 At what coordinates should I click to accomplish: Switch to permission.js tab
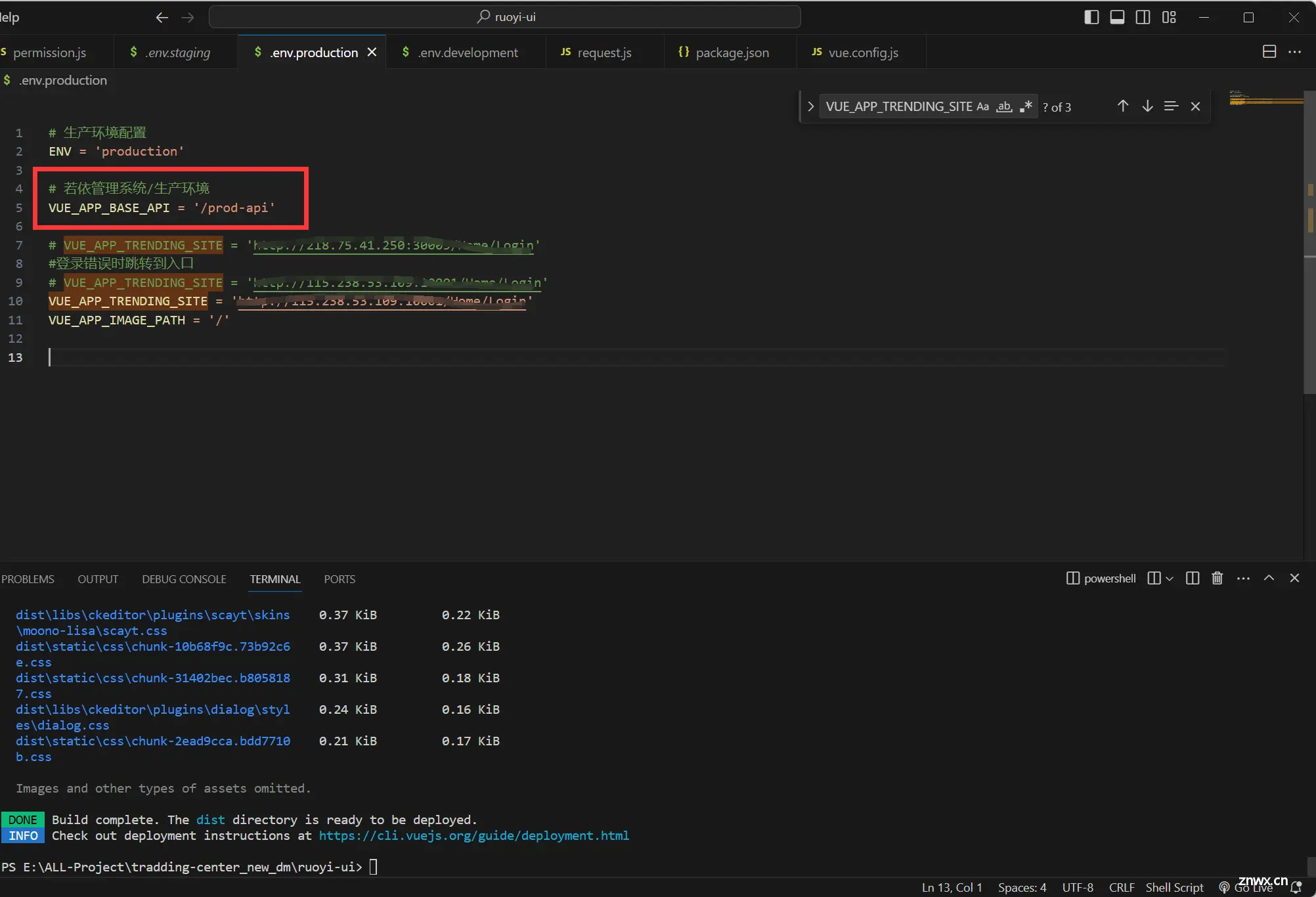click(x=50, y=53)
